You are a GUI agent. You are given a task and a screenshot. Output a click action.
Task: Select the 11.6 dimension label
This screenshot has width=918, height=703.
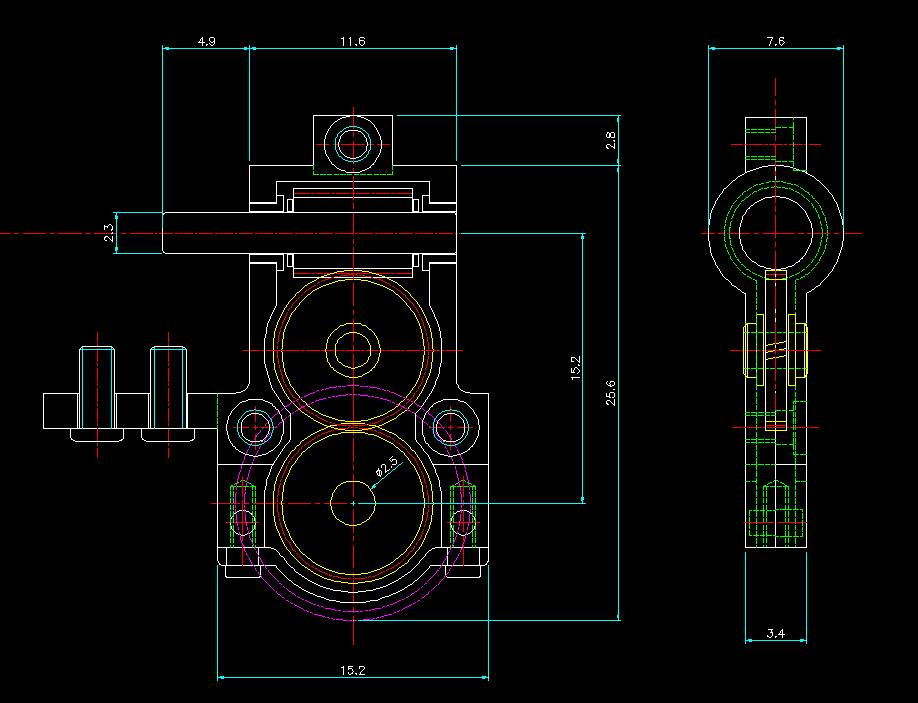point(352,41)
